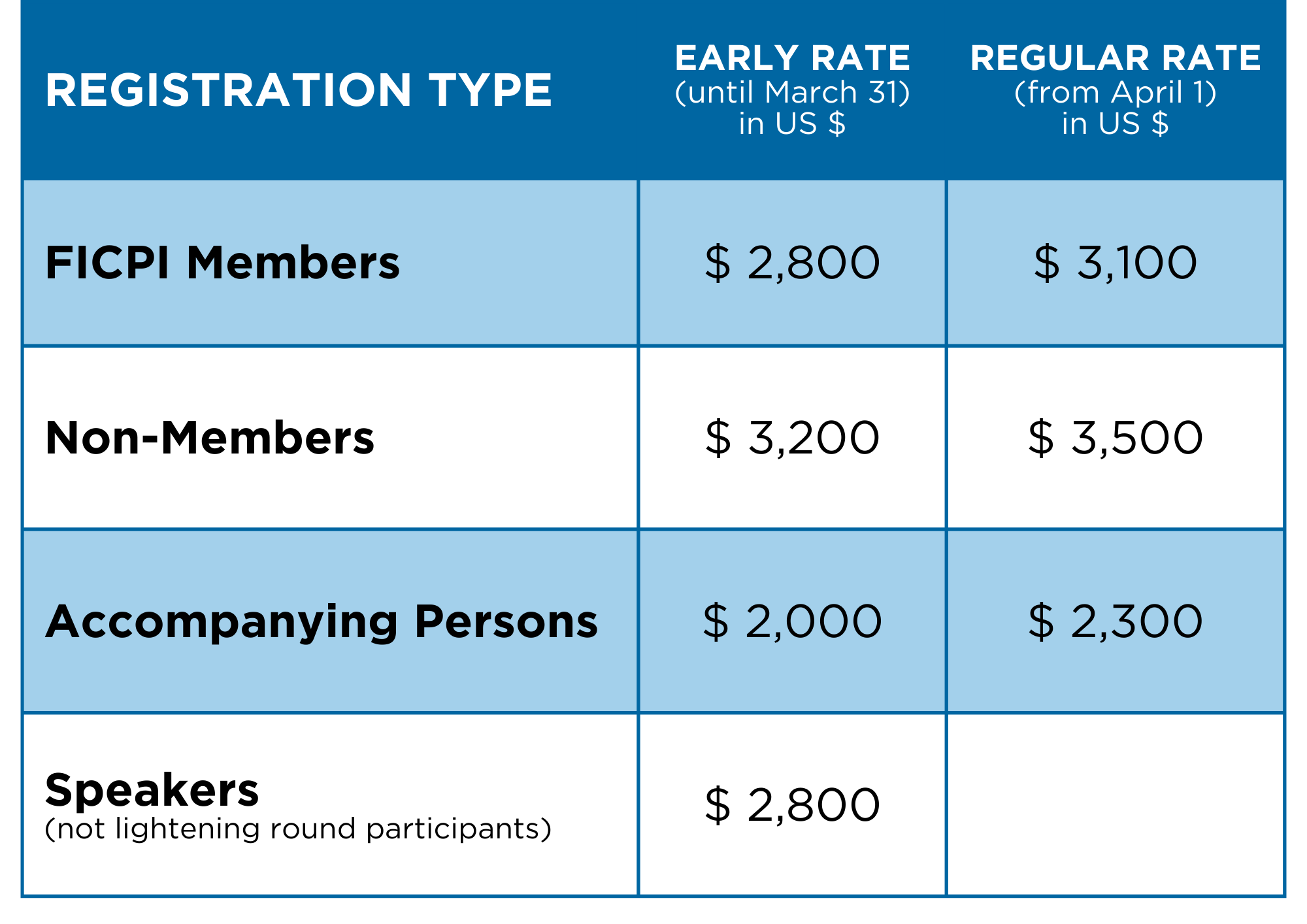Click the FICPI Members row label
The height and width of the screenshot is (924, 1307).
coord(222,263)
